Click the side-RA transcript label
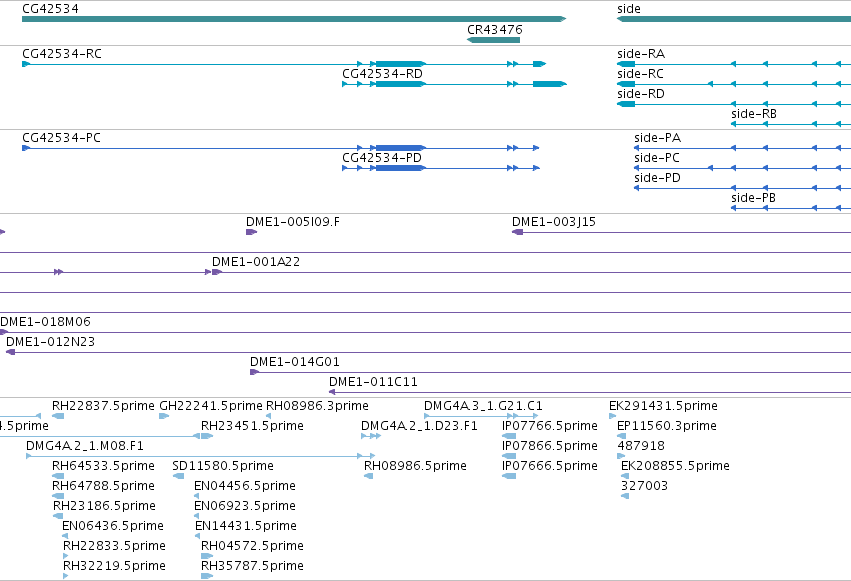851x581 pixels. click(x=641, y=54)
